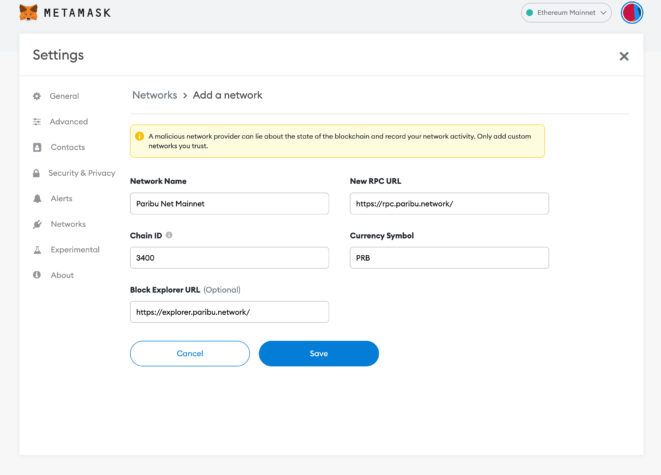Viewport: 661px width, 475px height.
Task: Click the About info icon
Action: coord(37,275)
